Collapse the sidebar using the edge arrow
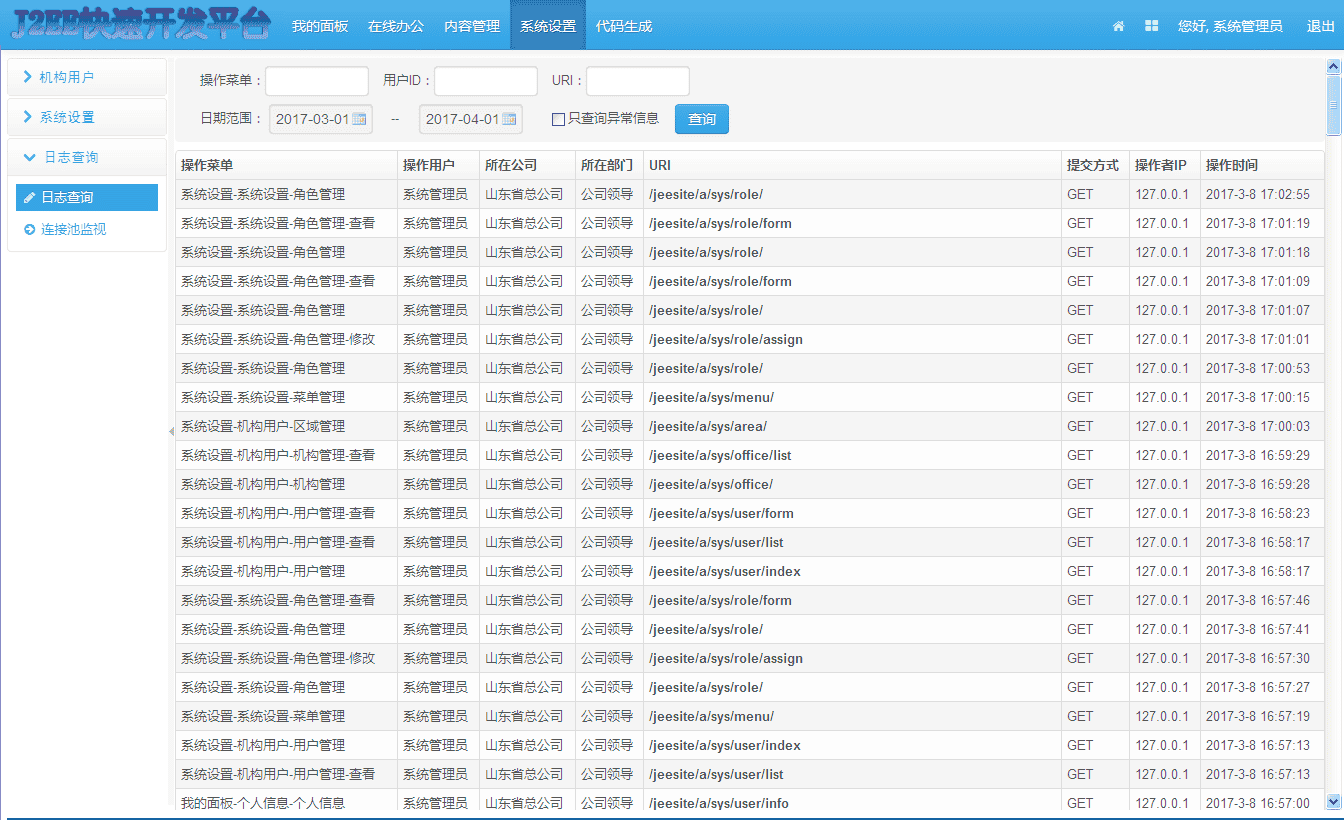This screenshot has height=820, width=1344. (170, 430)
